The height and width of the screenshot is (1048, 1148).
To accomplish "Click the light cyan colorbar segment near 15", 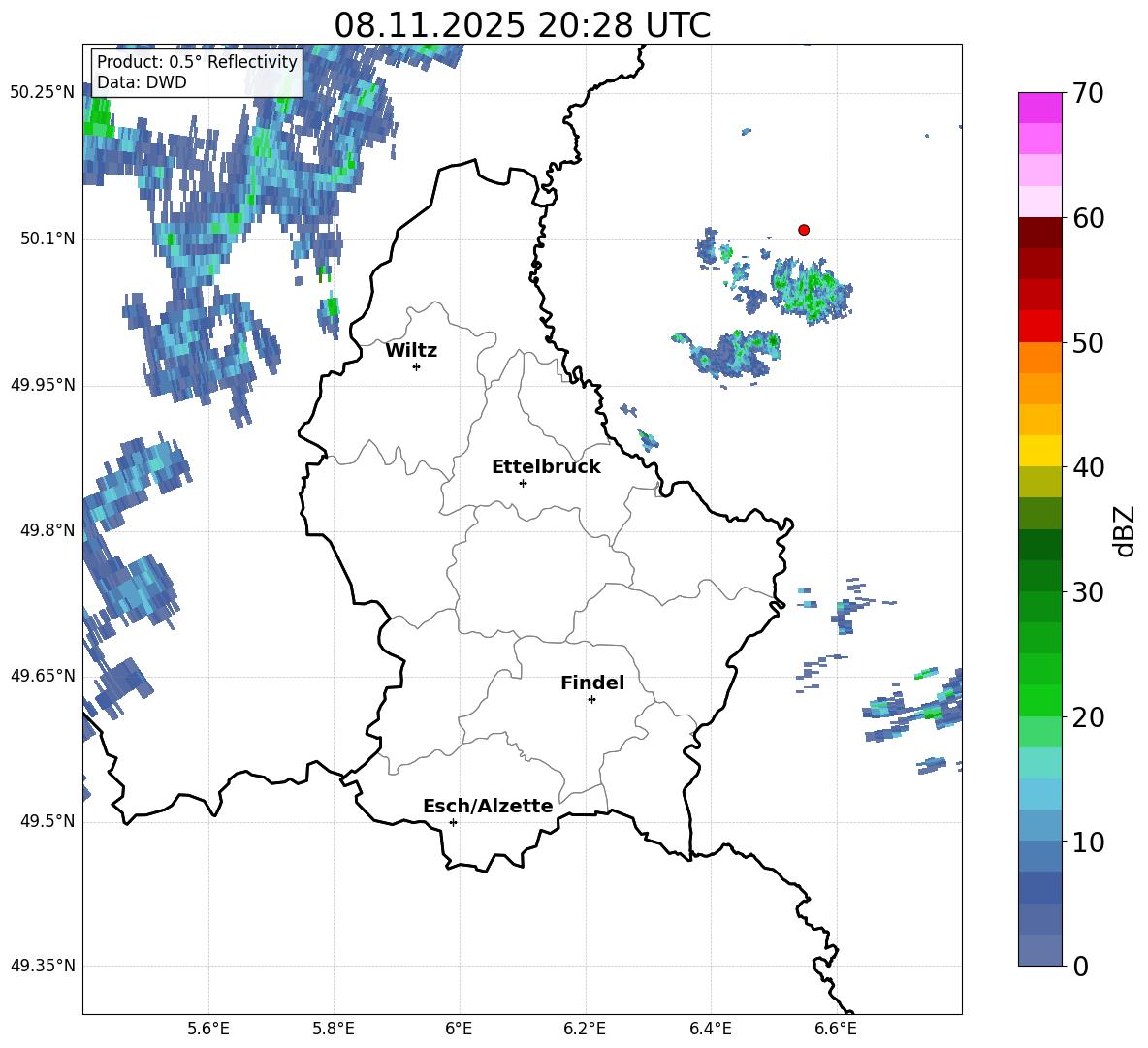I will tap(1039, 763).
